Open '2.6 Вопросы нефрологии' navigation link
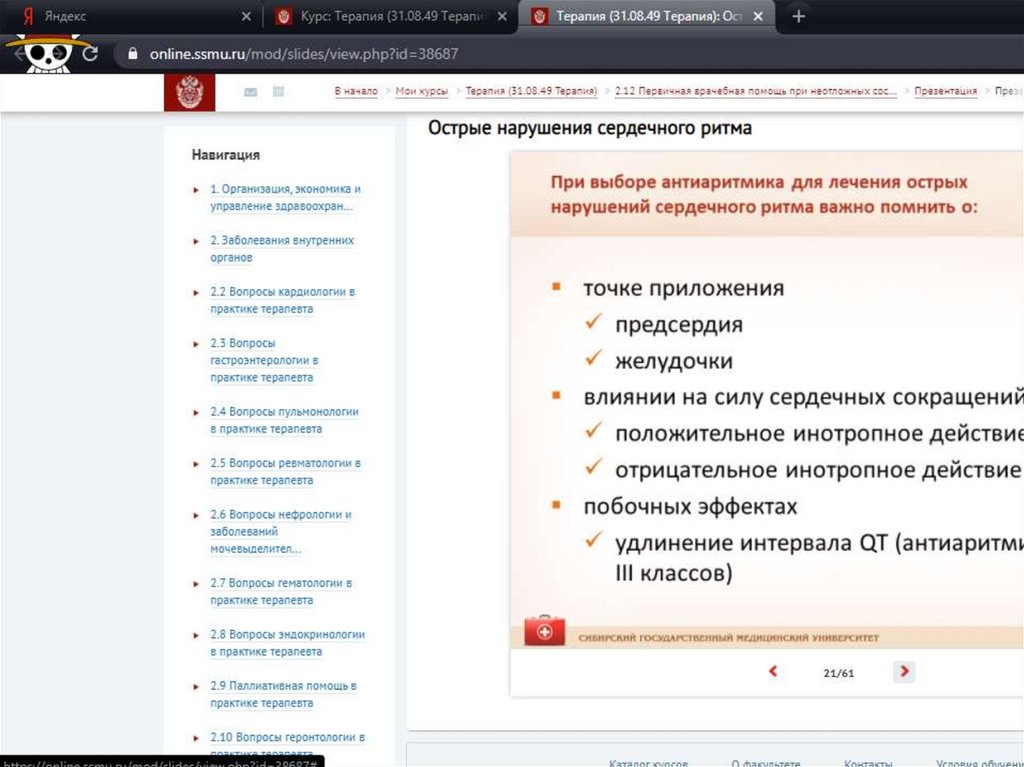This screenshot has height=767, width=1024. (x=281, y=532)
